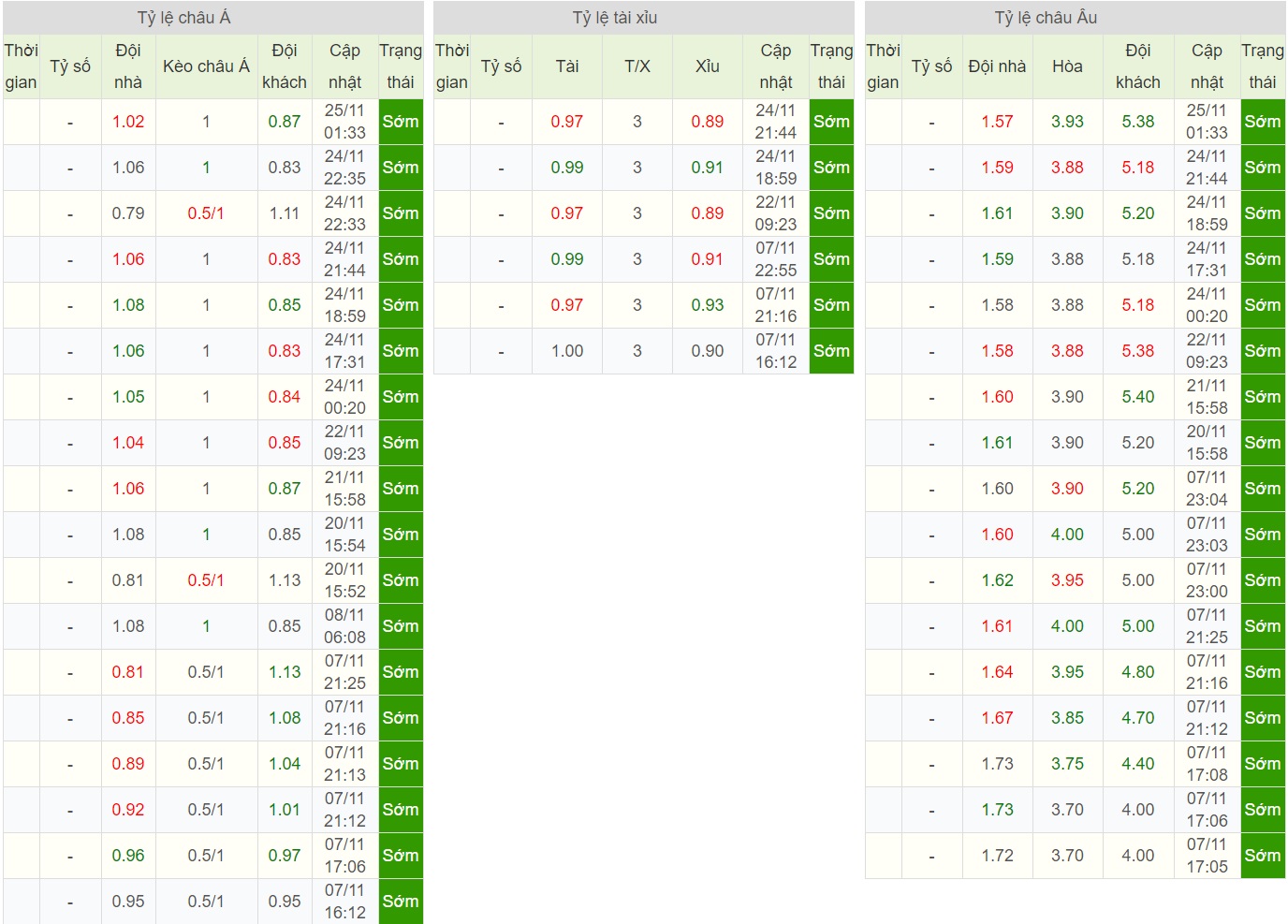Select away odds value 1.01
Viewport: 1288px width, 924px height.
[x=285, y=810]
